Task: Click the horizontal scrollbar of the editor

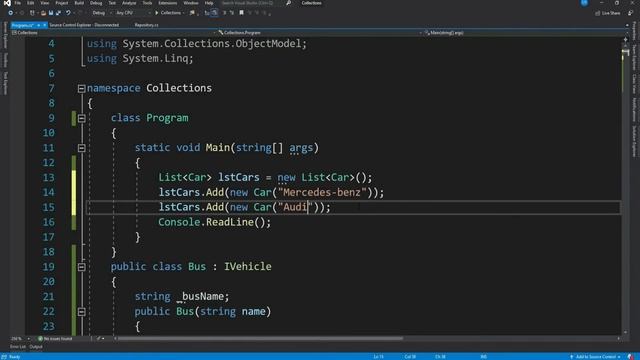Action: pyautogui.click(x=260, y=338)
